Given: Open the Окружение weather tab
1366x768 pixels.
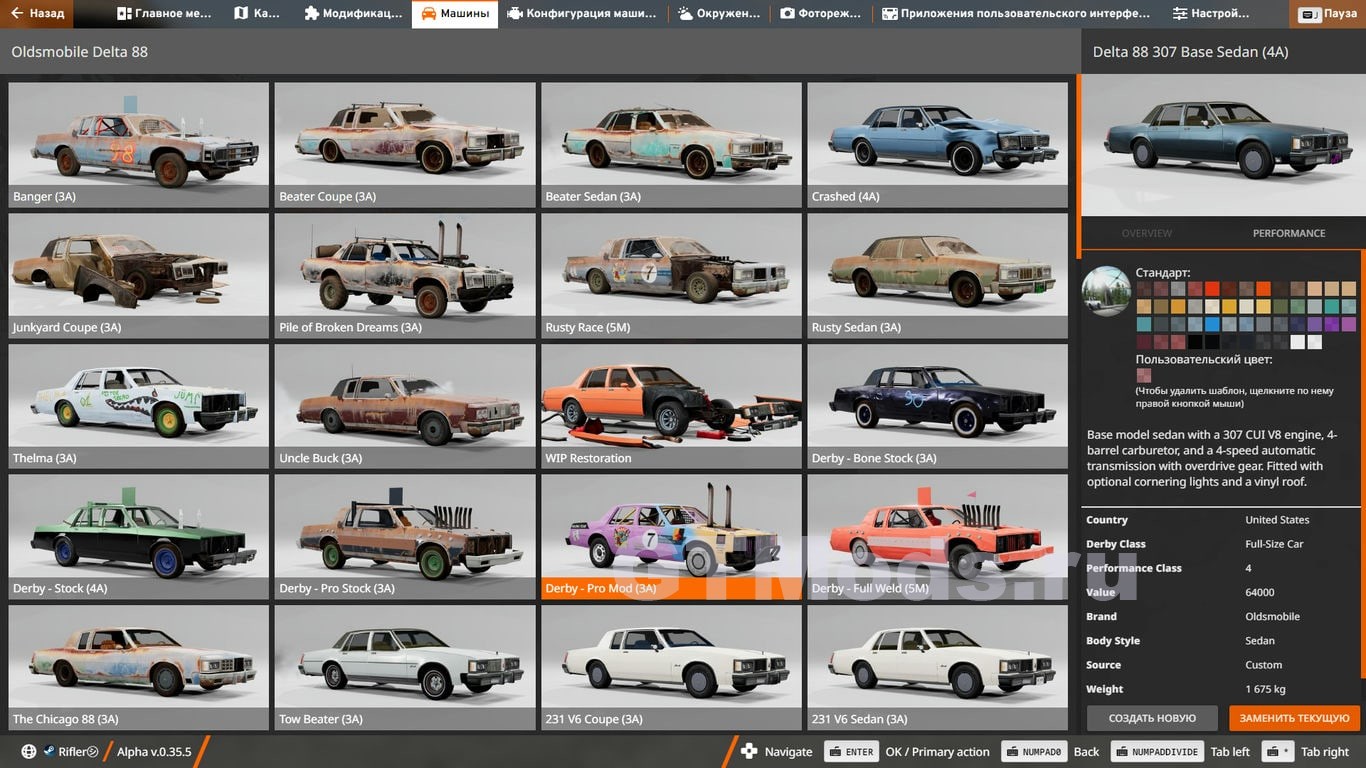Looking at the screenshot, I should point(719,14).
